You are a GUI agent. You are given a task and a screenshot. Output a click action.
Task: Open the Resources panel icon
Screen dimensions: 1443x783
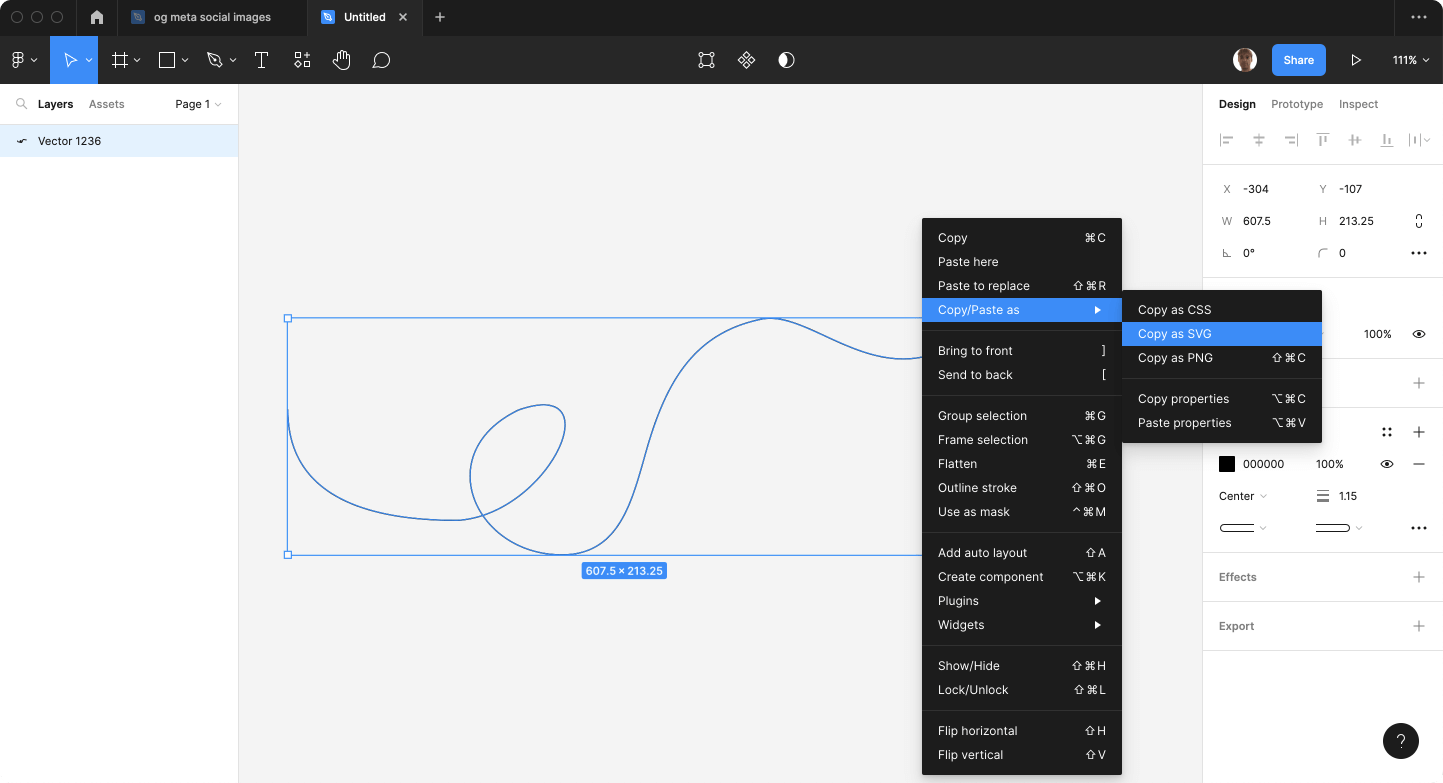pos(302,60)
